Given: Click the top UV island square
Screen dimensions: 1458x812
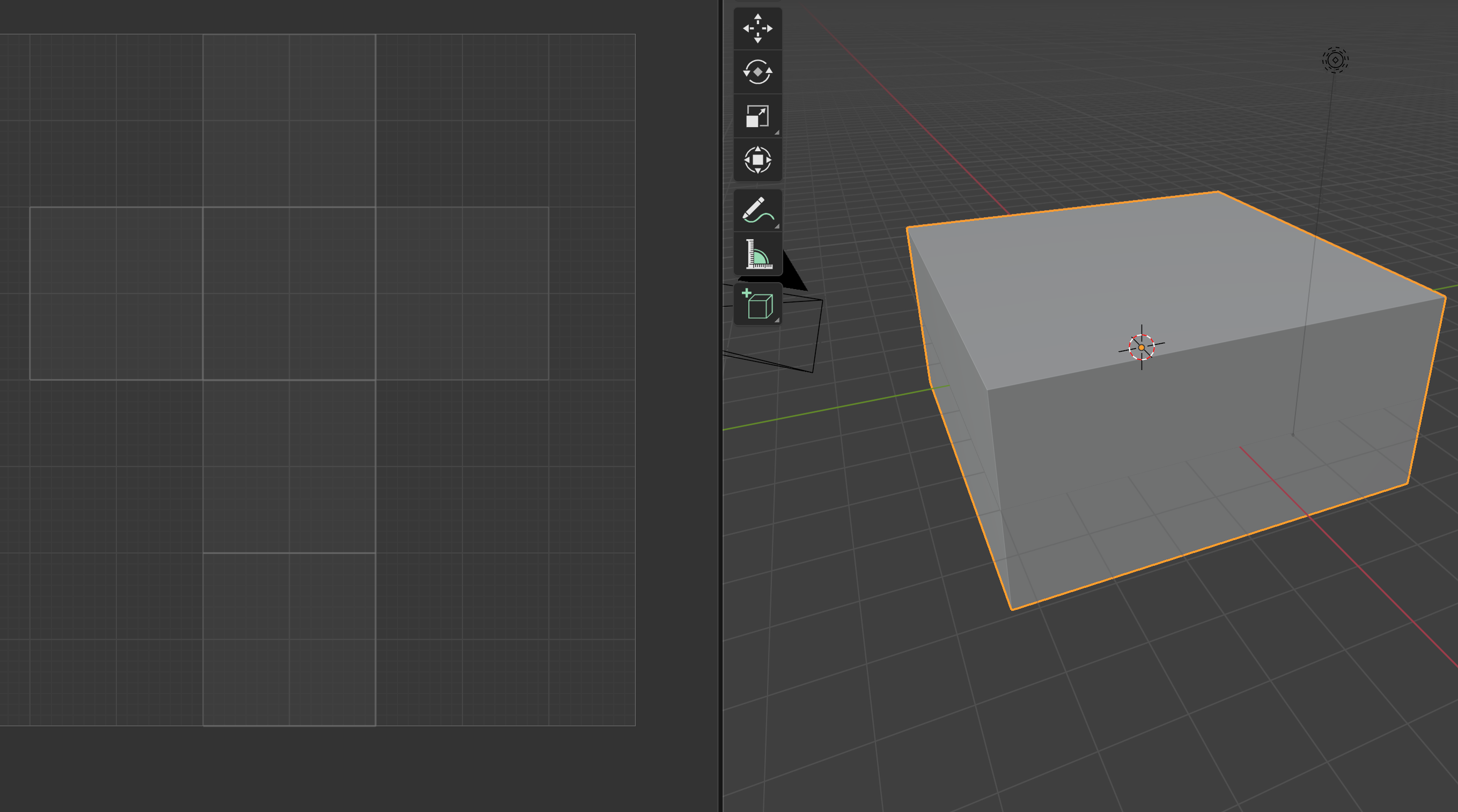Looking at the screenshot, I should (x=289, y=120).
